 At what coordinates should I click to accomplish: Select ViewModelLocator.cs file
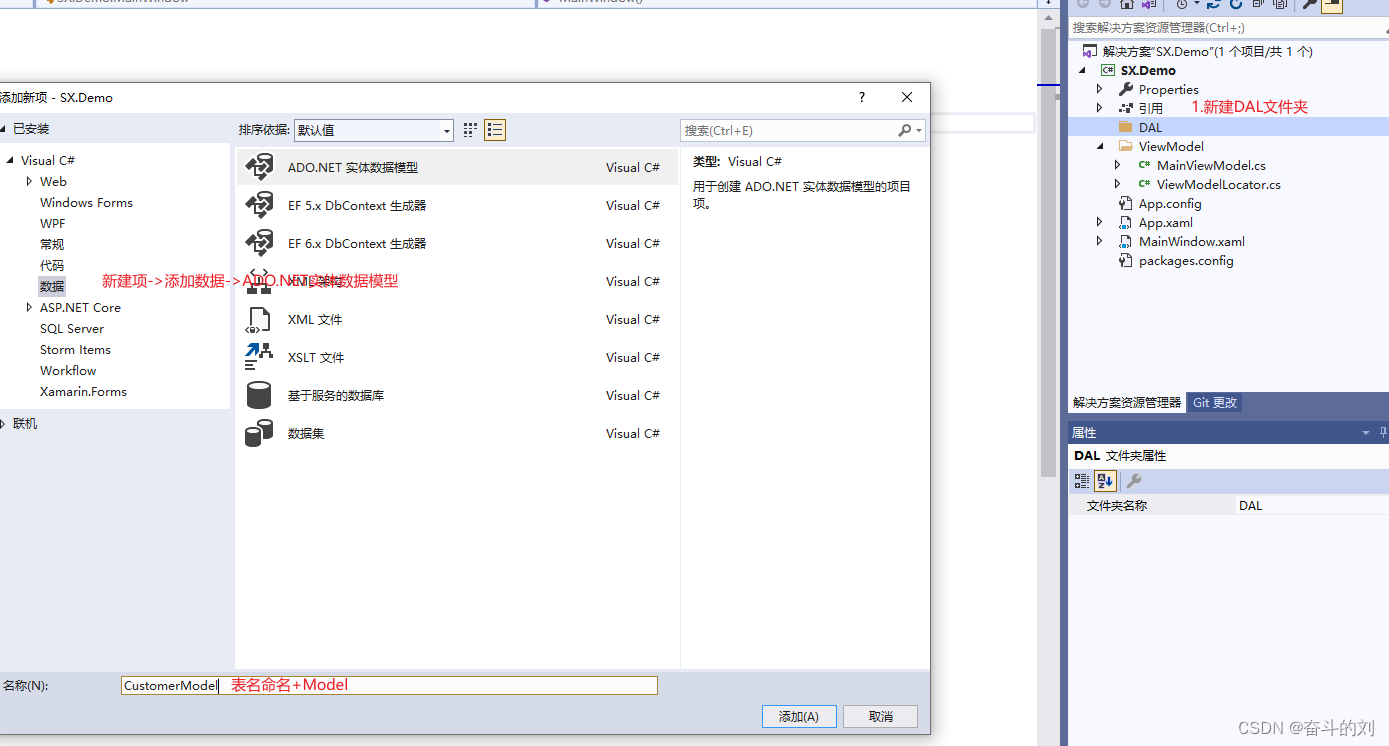[1218, 184]
